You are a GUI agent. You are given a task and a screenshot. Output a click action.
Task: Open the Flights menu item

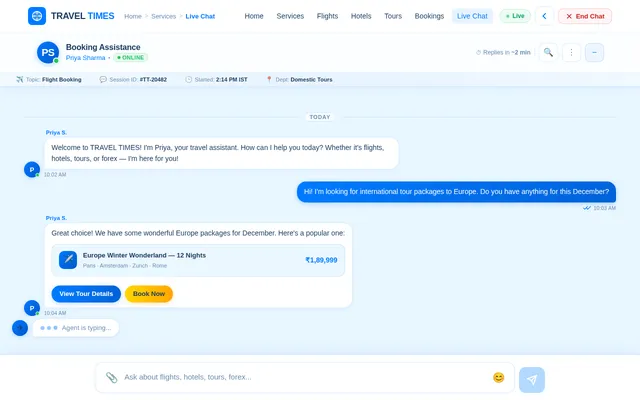click(327, 16)
